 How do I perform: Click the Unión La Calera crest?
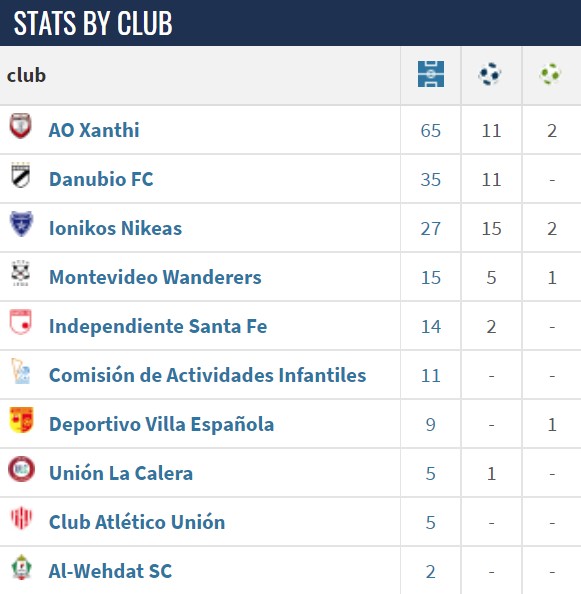coord(22,469)
